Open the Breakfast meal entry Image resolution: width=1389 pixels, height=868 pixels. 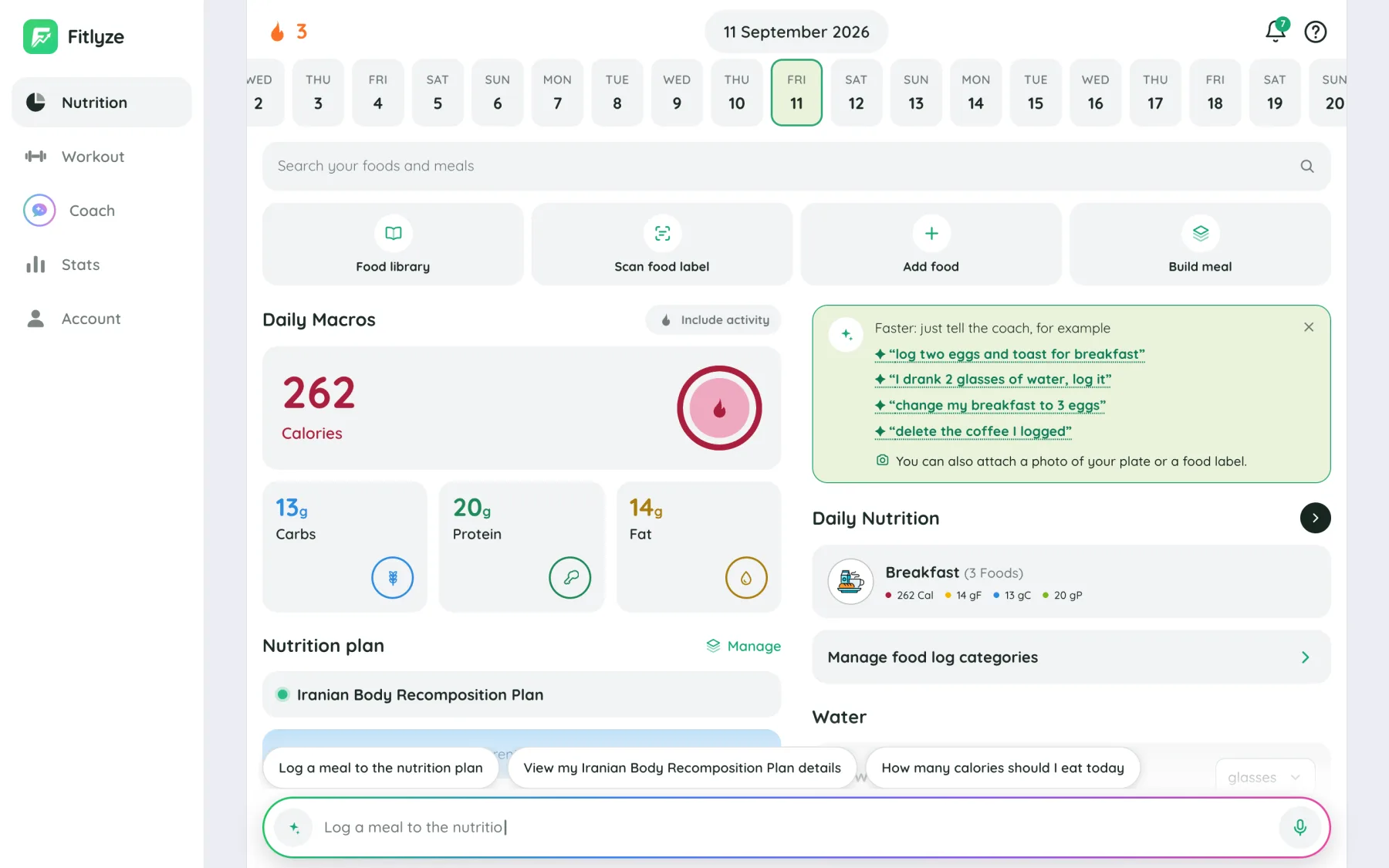pyautogui.click(x=1071, y=582)
